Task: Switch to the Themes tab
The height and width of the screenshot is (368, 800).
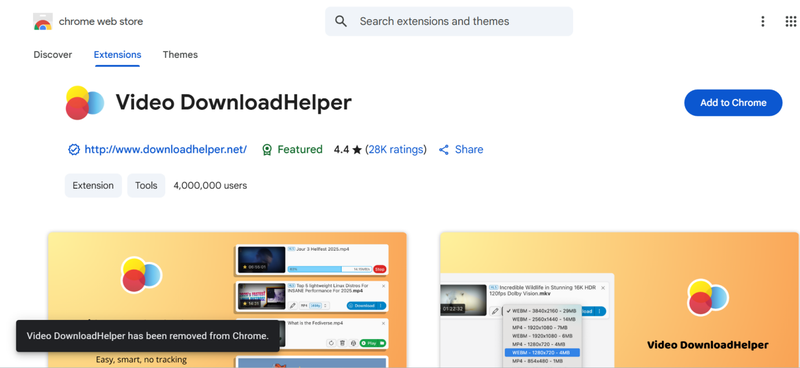Action: 180,55
